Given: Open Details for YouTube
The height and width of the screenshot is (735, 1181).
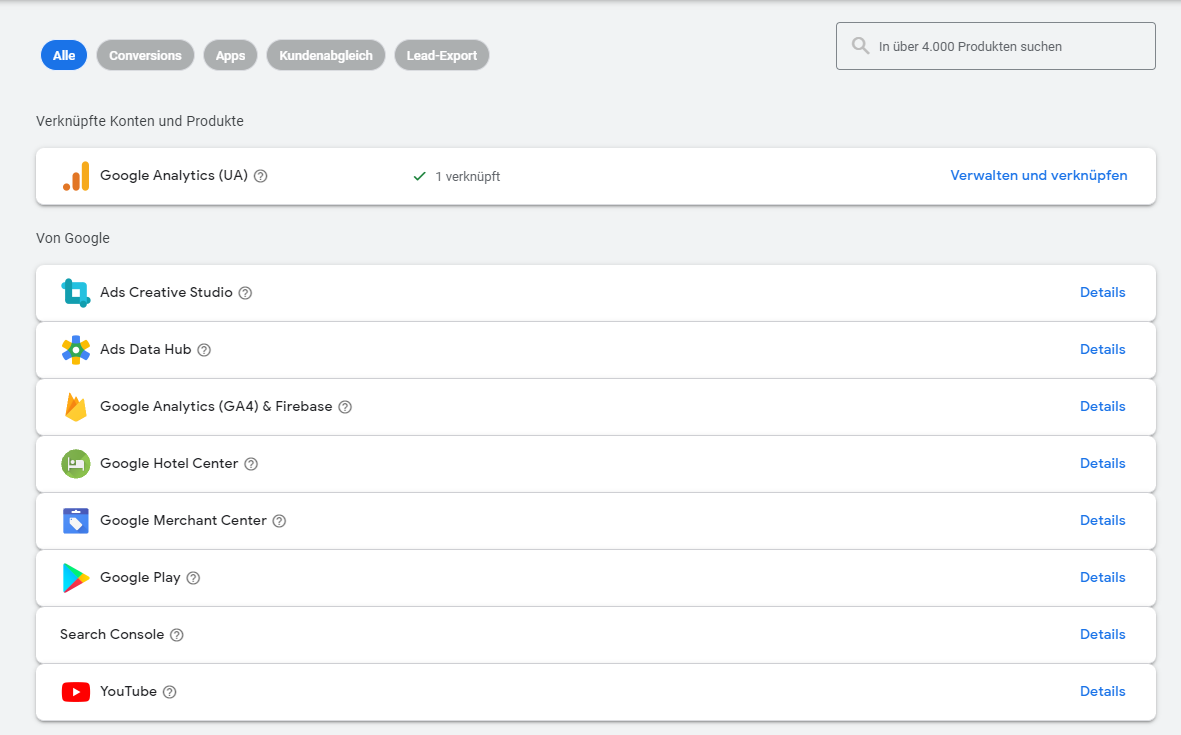Looking at the screenshot, I should 1103,691.
